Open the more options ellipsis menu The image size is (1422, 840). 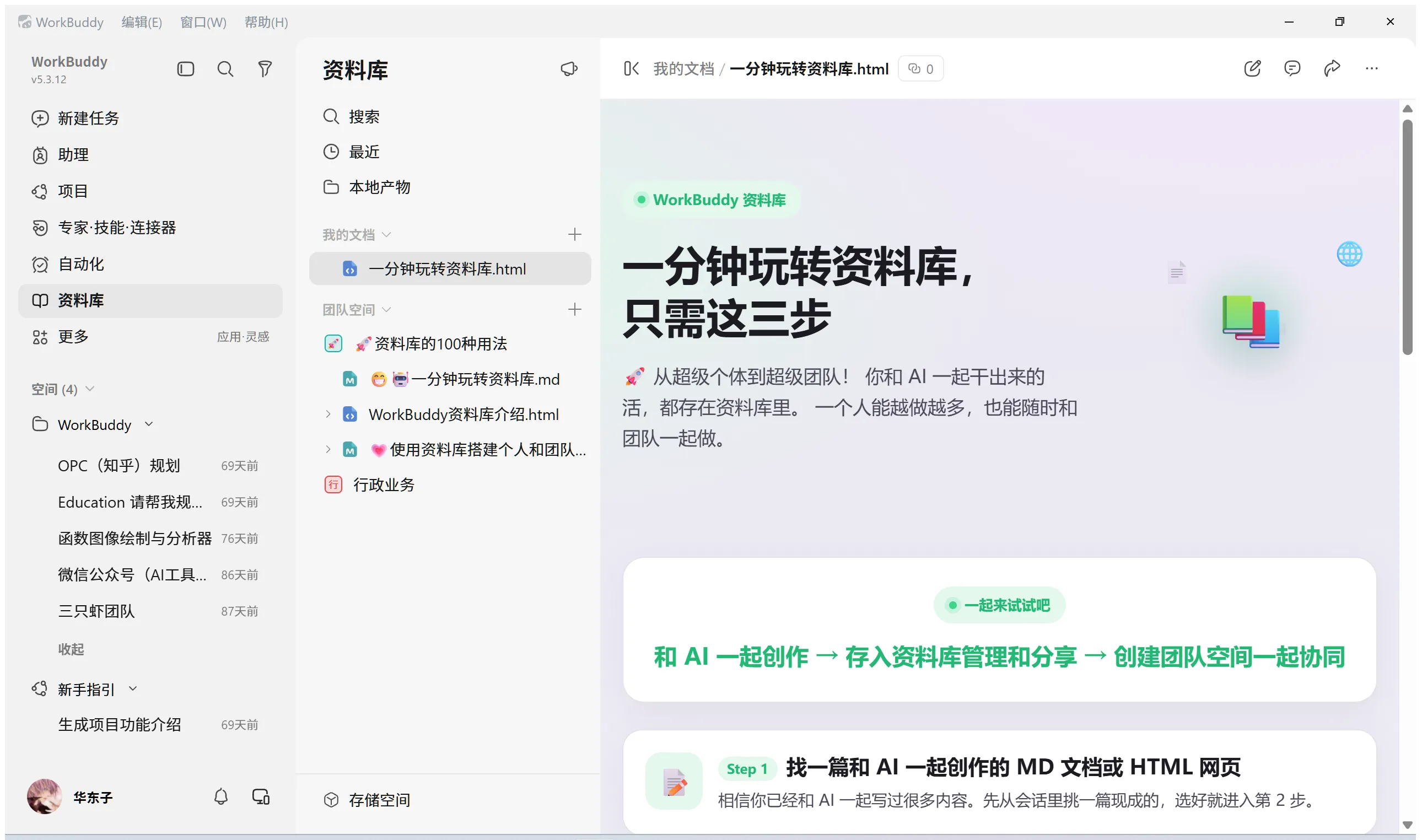click(x=1372, y=68)
